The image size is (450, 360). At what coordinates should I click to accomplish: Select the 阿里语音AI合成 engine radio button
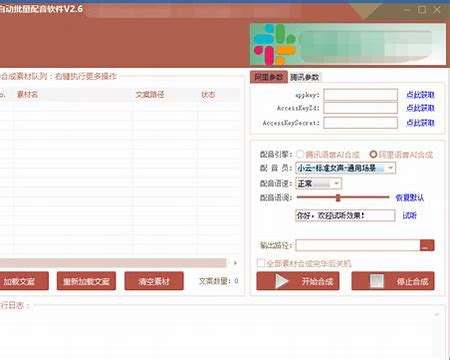tap(373, 154)
